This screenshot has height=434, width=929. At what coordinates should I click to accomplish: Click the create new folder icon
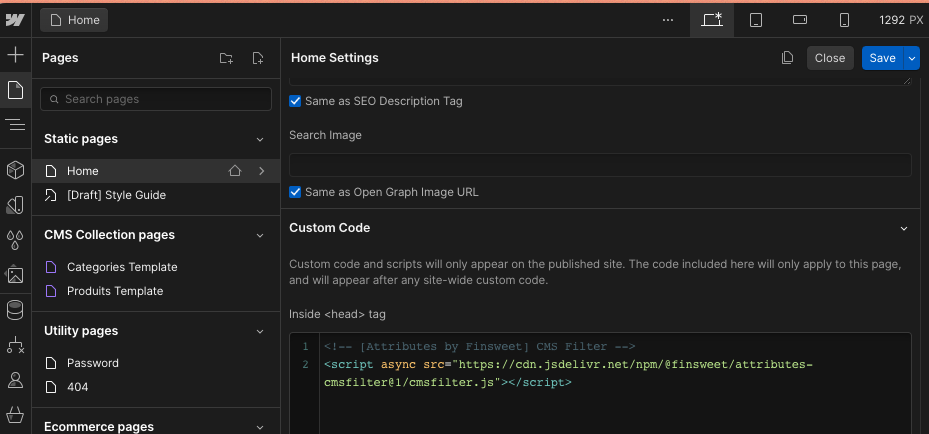point(226,59)
